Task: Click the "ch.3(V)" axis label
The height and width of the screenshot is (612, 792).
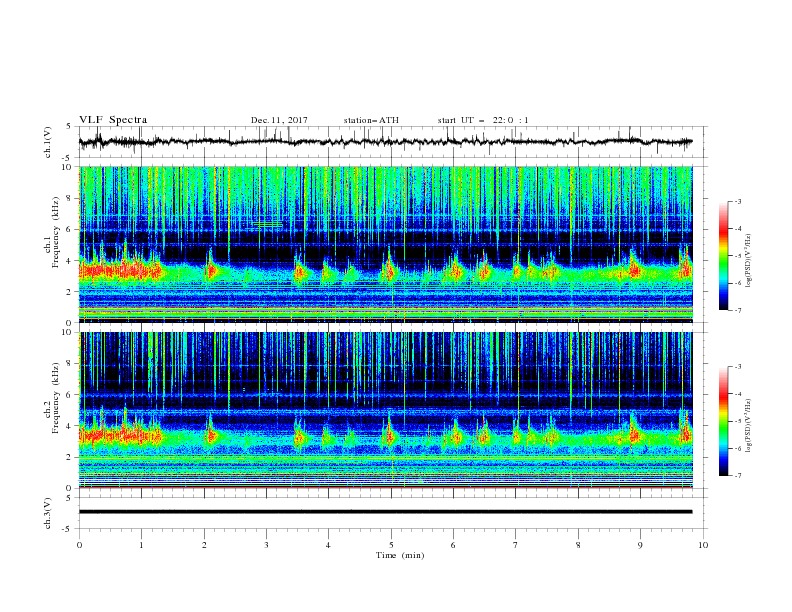Action: tap(48, 513)
